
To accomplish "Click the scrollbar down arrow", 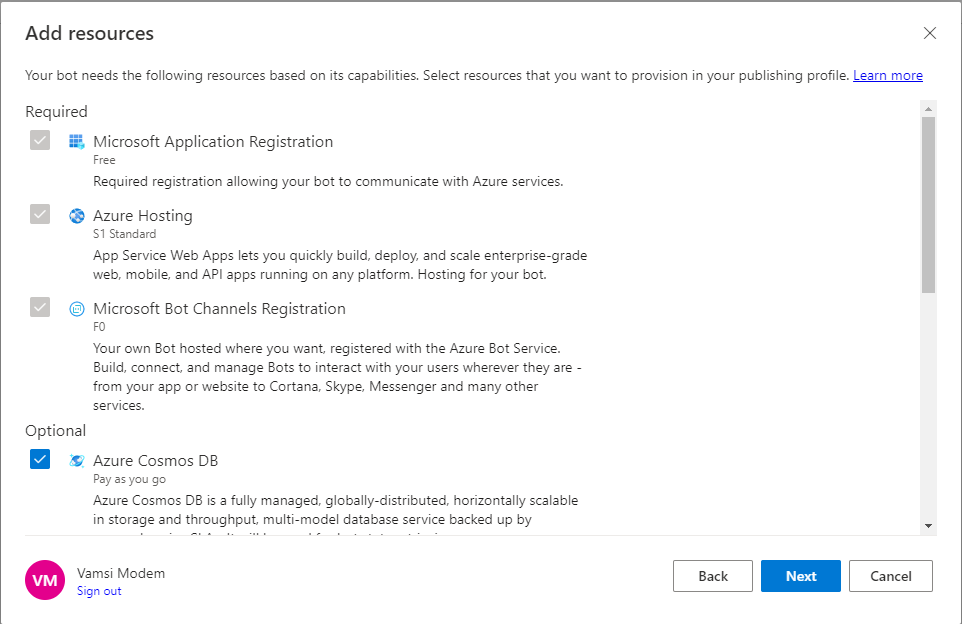I will [928, 526].
